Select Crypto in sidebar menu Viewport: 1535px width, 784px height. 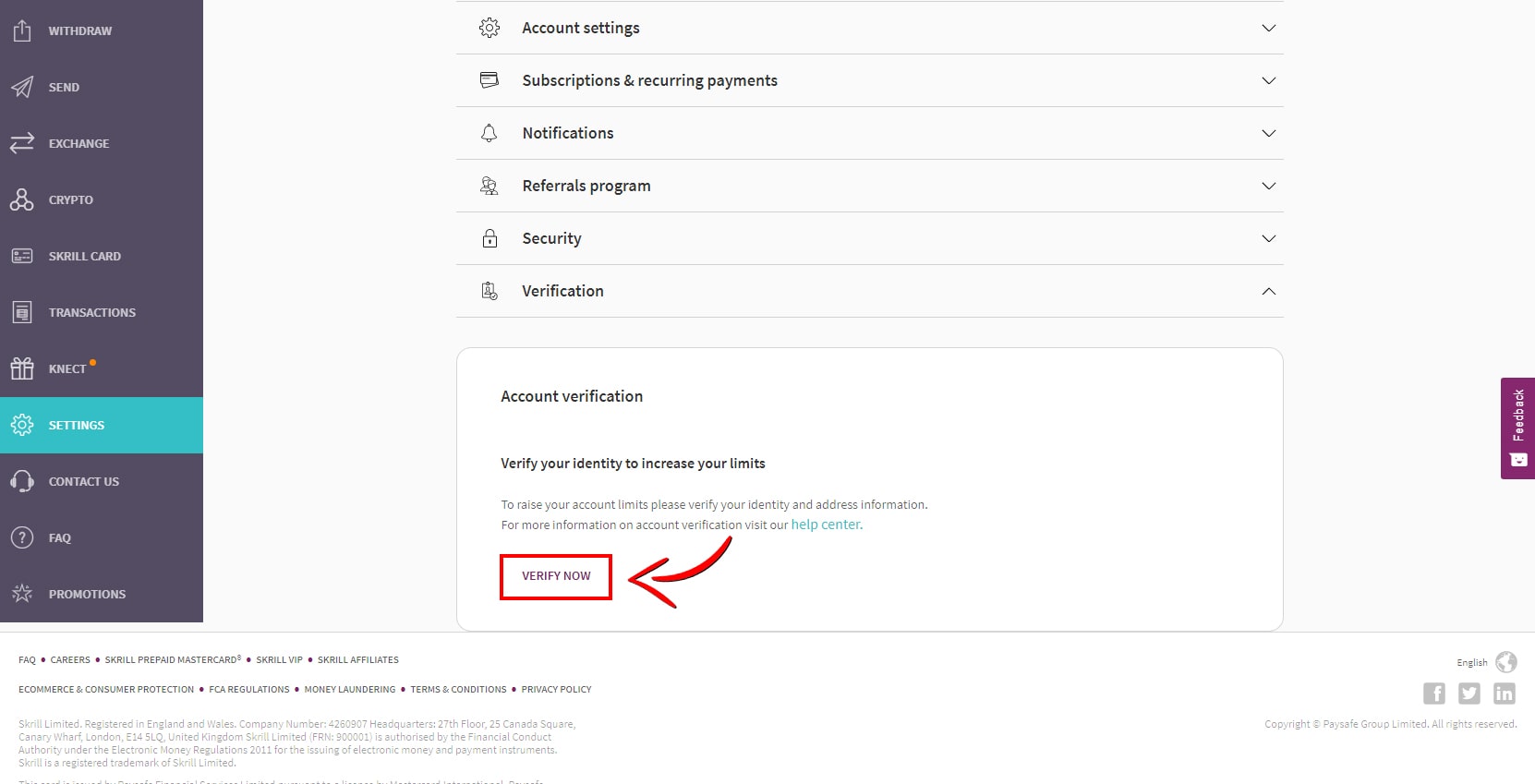[x=102, y=199]
